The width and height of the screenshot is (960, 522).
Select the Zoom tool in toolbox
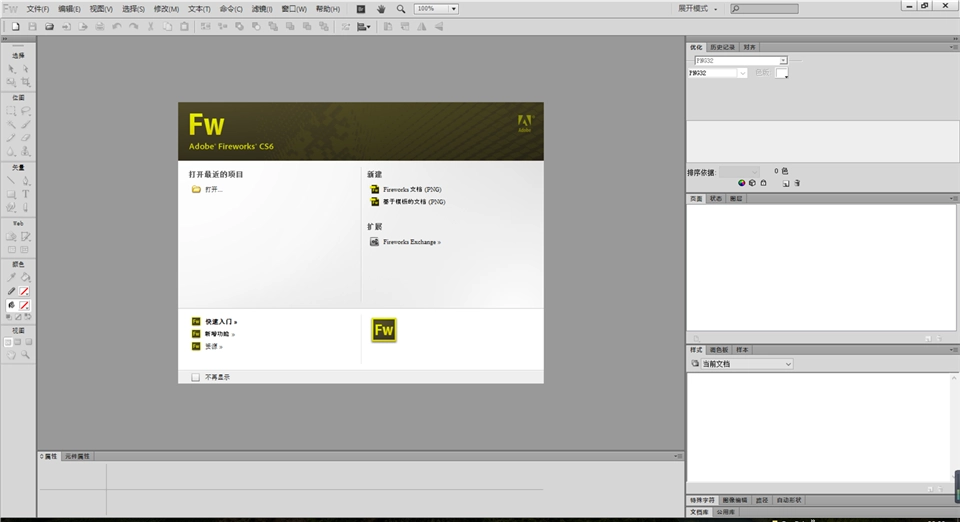point(26,355)
